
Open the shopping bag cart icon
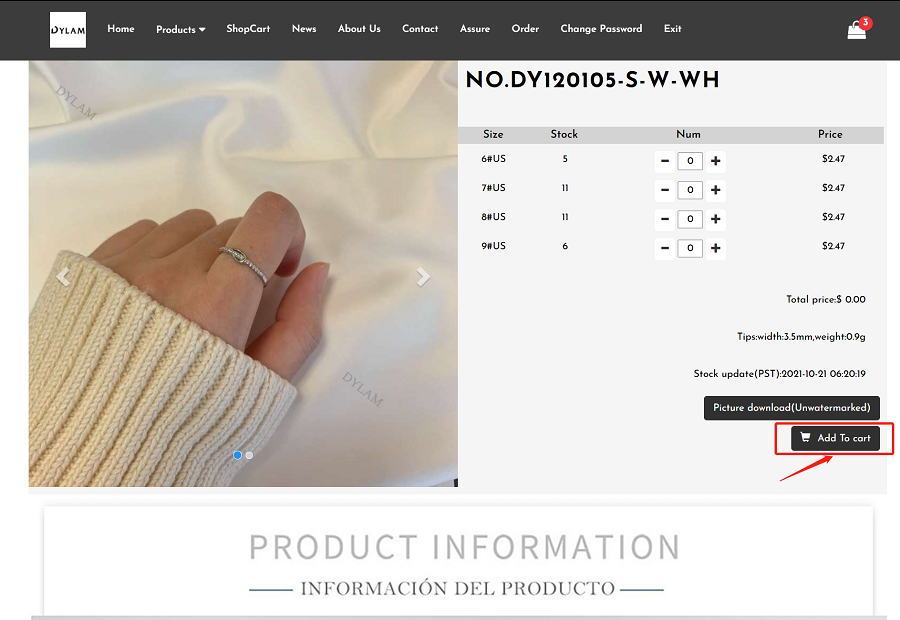857,29
